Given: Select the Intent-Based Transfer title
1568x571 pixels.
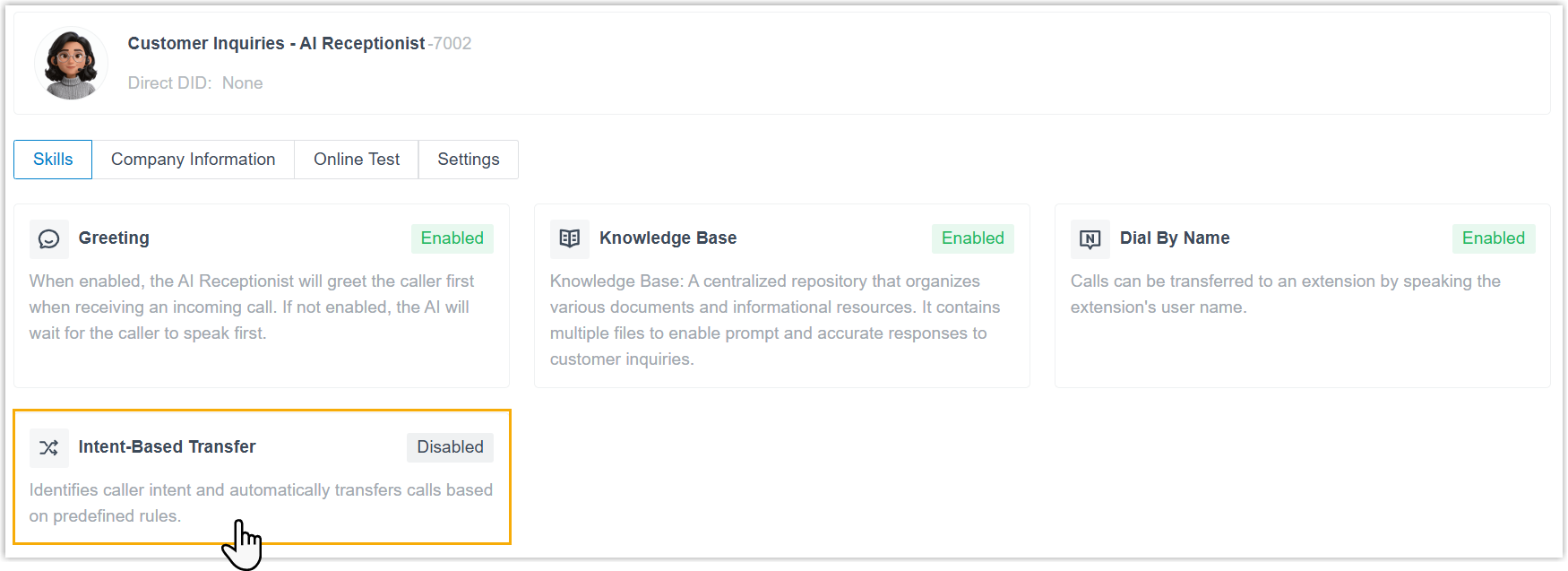Looking at the screenshot, I should tap(167, 447).
